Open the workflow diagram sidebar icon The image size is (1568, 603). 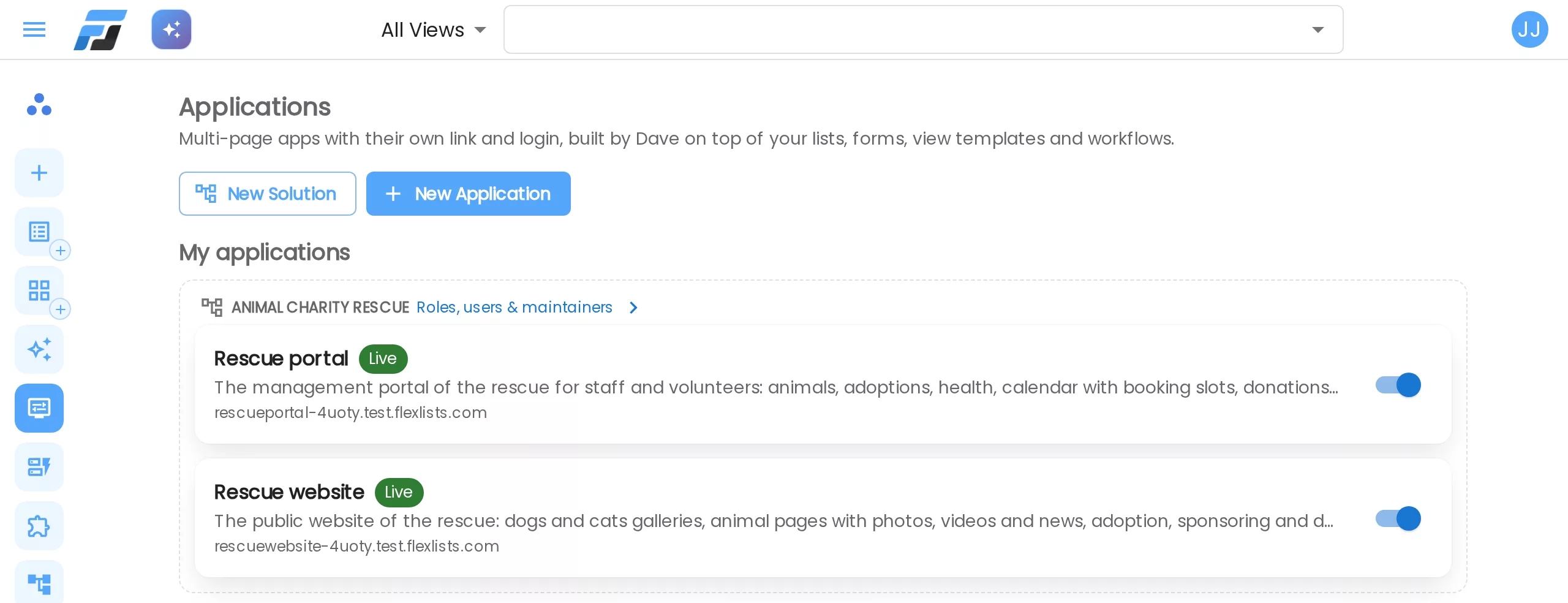click(x=39, y=582)
